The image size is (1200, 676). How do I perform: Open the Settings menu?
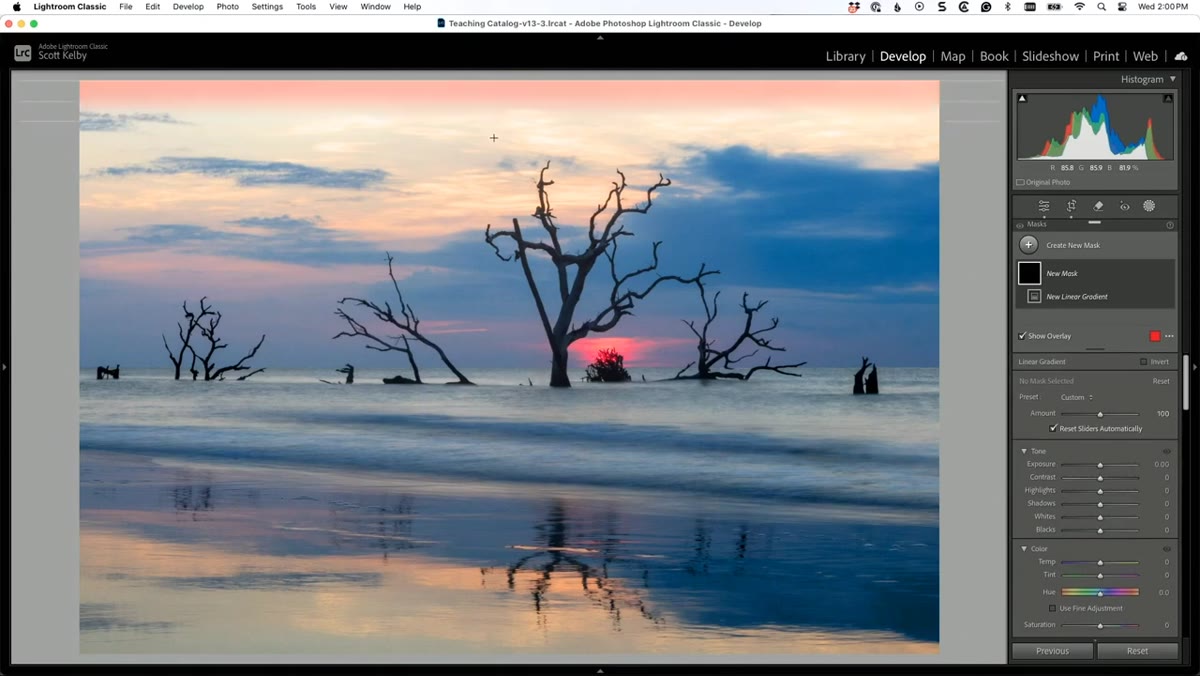267,7
